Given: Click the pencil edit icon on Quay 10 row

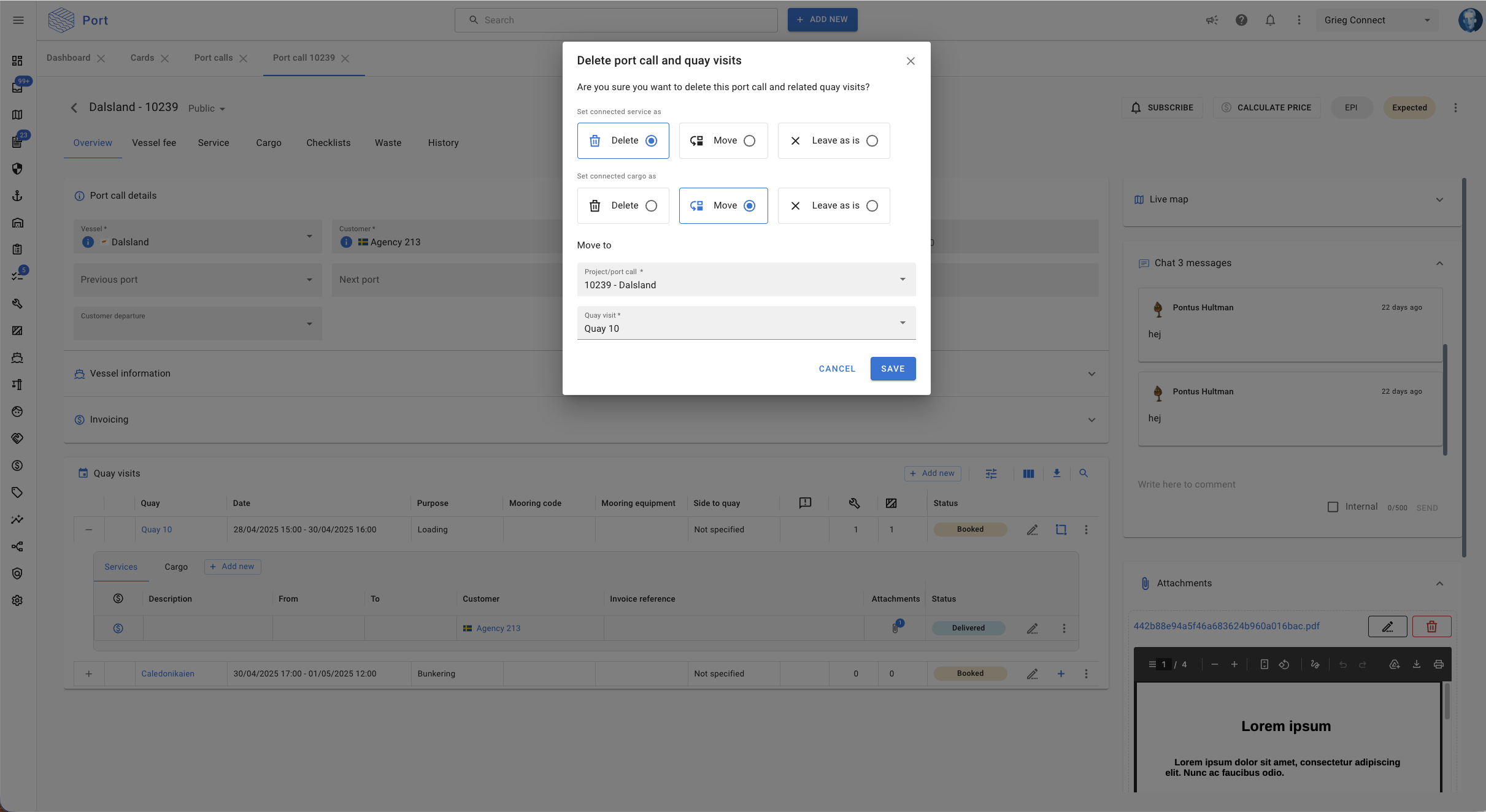Looking at the screenshot, I should tap(1033, 529).
